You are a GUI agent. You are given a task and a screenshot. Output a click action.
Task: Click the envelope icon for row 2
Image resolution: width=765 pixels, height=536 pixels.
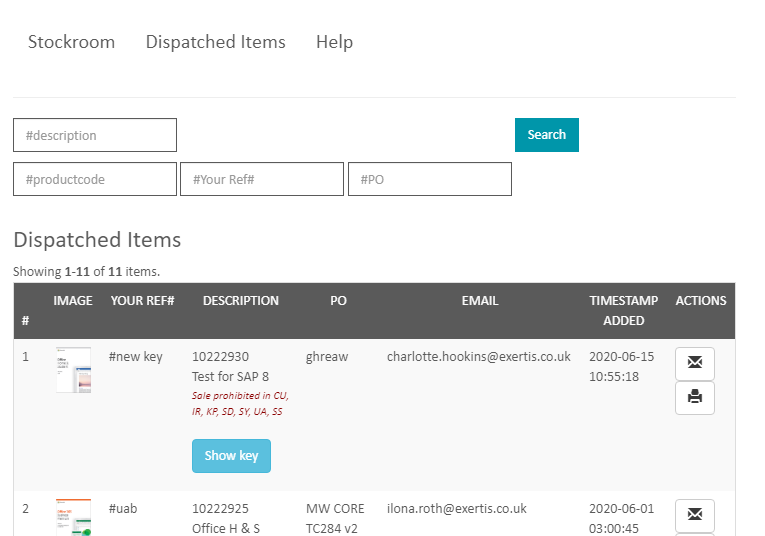click(x=695, y=515)
